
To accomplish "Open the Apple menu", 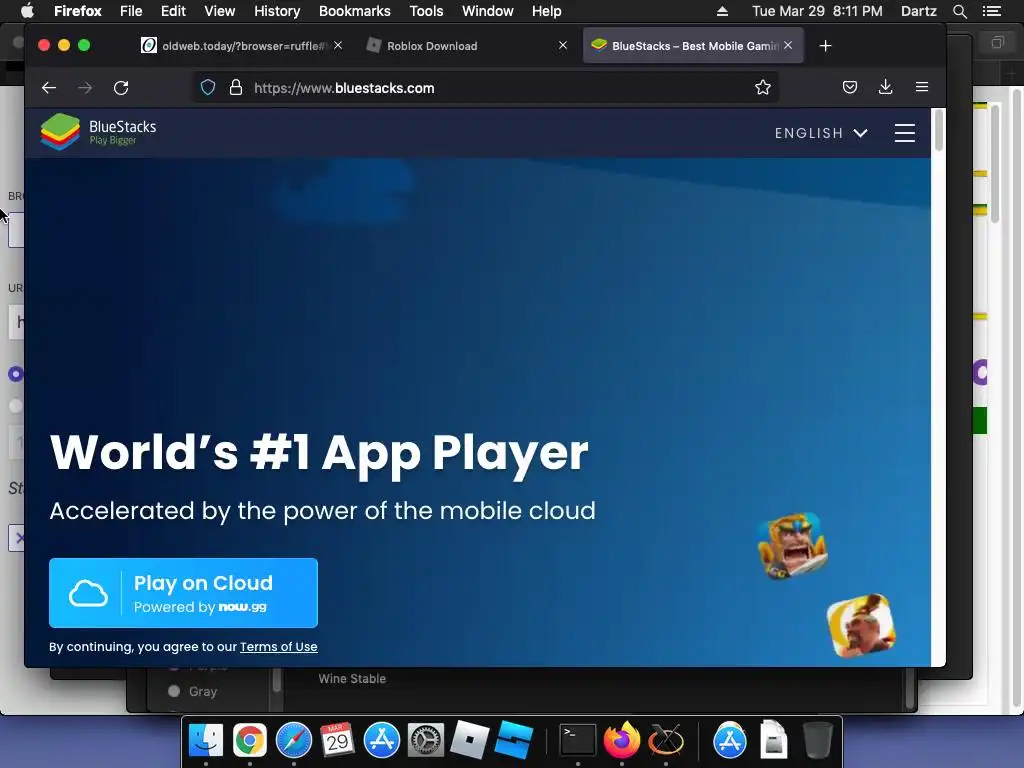I will click(27, 11).
